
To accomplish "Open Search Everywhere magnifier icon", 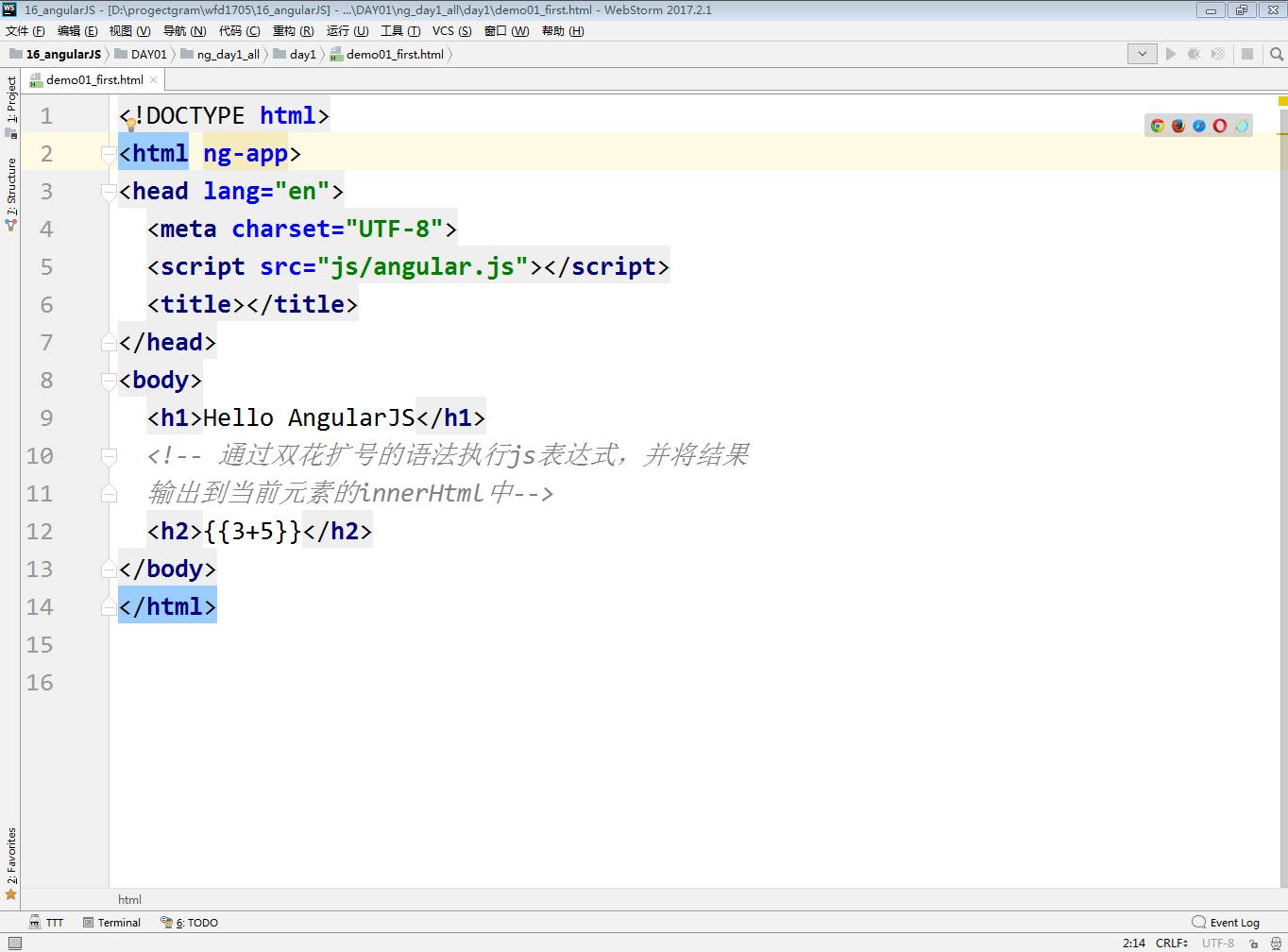I will (1276, 54).
